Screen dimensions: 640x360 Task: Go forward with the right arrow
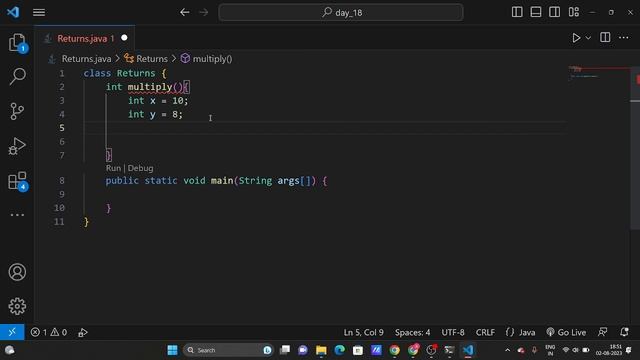[x=204, y=12]
